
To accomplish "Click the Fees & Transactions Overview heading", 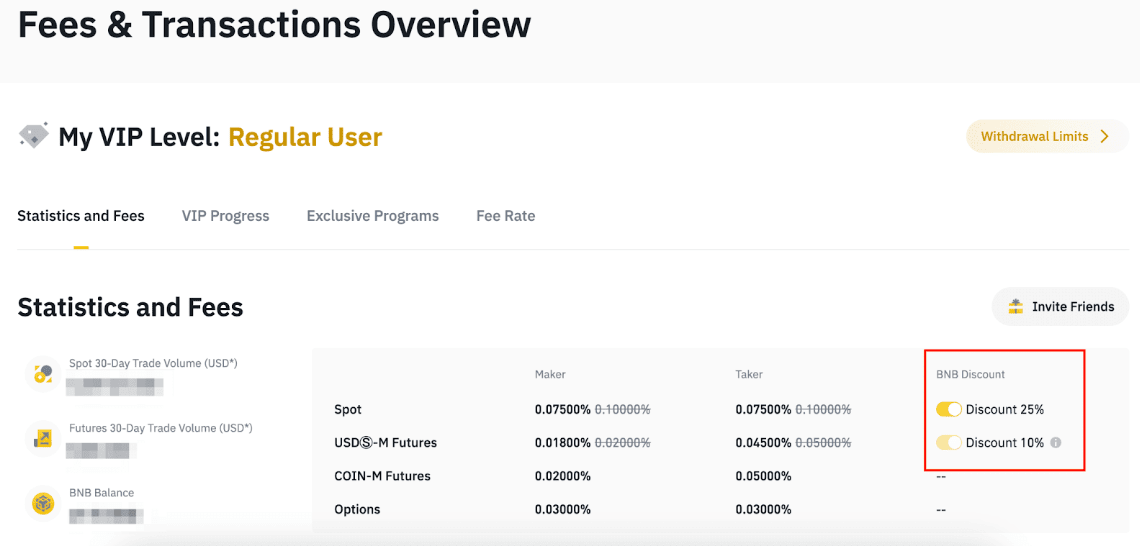I will pyautogui.click(x=274, y=24).
